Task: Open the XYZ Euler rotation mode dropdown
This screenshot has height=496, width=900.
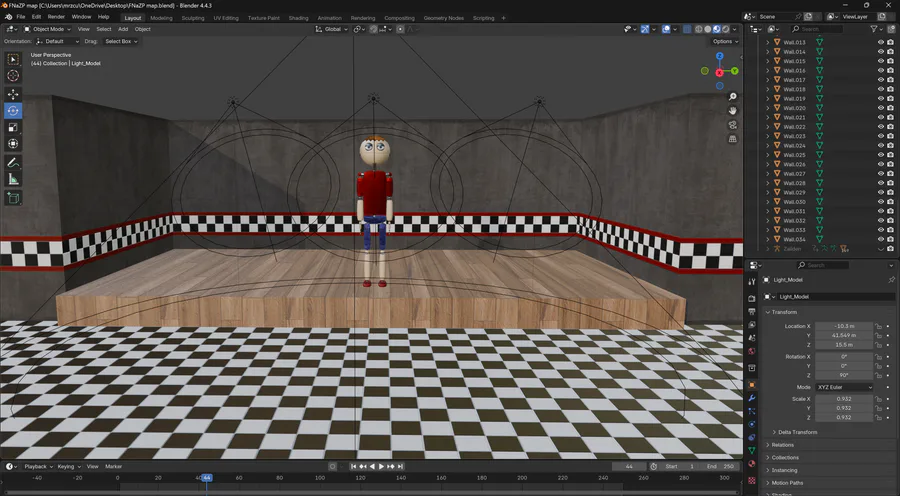Action: [x=844, y=388]
